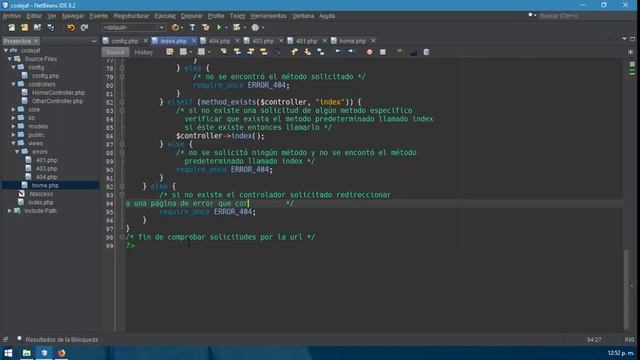Click the green Comment toolbar icon
The height and width of the screenshot is (360, 640).
(x=400, y=52)
